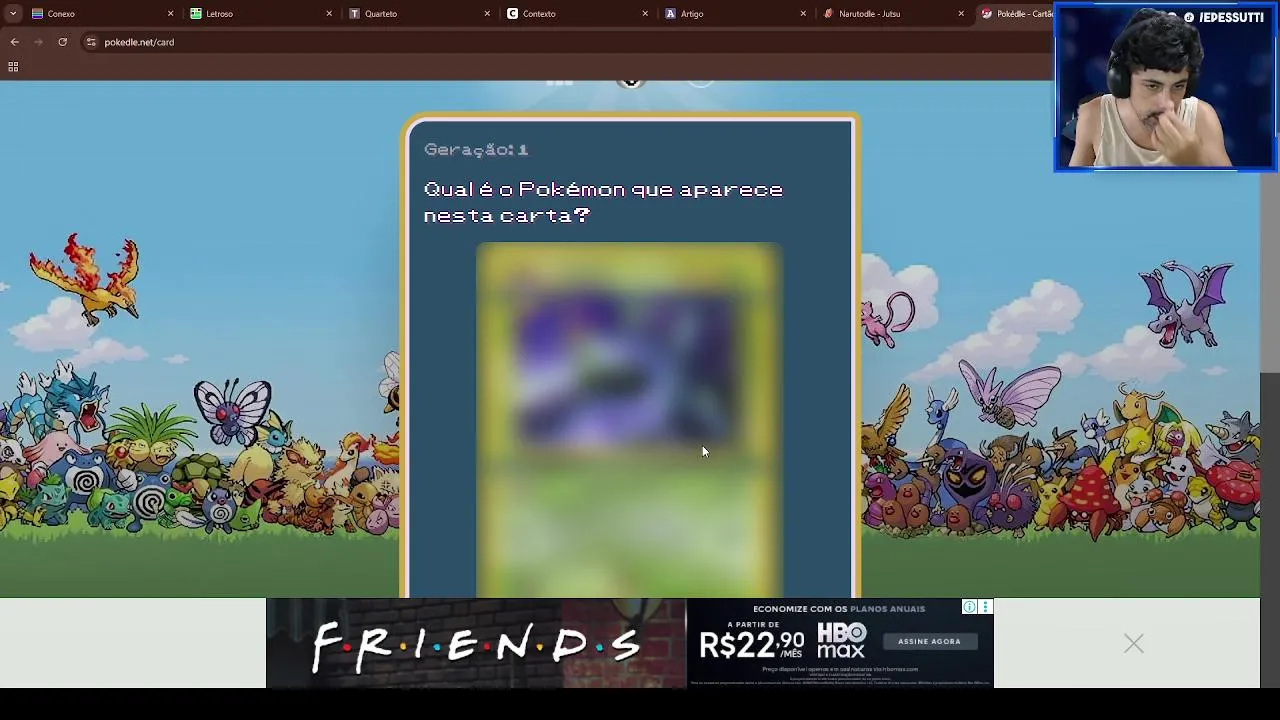This screenshot has height=720, width=1280.
Task: Open the ad options menu on the banner
Action: pyautogui.click(x=985, y=607)
